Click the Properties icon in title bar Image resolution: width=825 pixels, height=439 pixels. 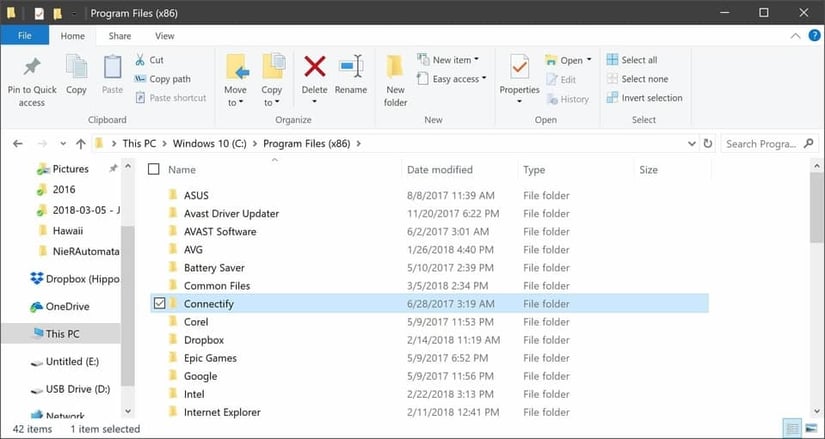click(x=39, y=13)
